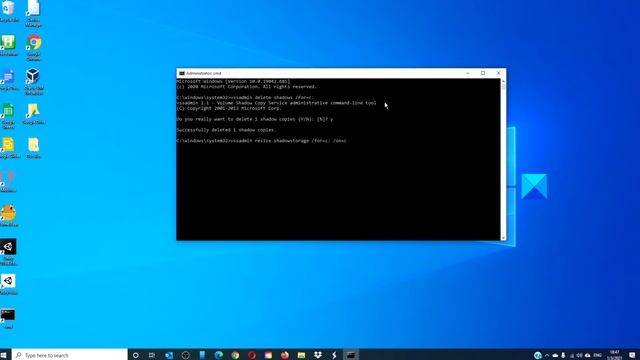640x360 pixels.
Task: Open the Google Docs desktop shortcut
Action: click(x=8, y=80)
